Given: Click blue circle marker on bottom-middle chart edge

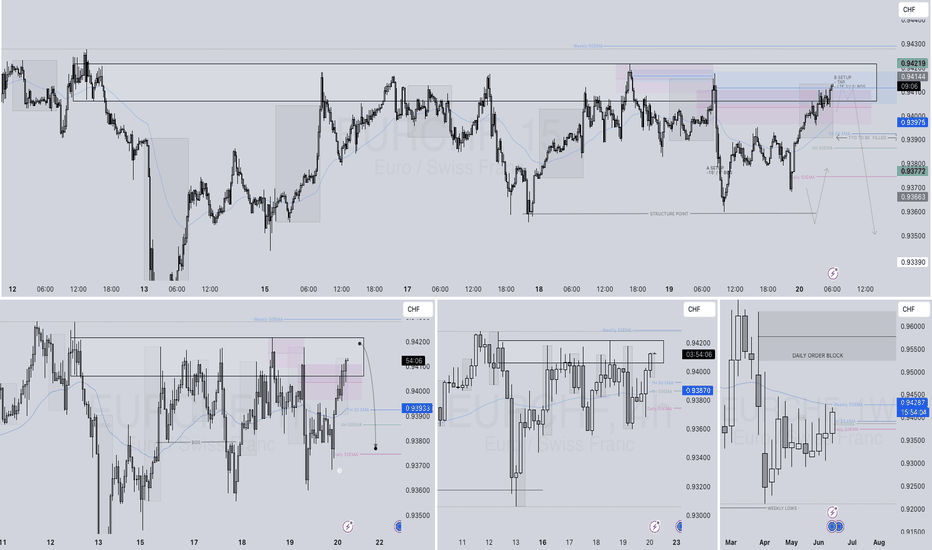Looking at the screenshot, I should coord(679,526).
